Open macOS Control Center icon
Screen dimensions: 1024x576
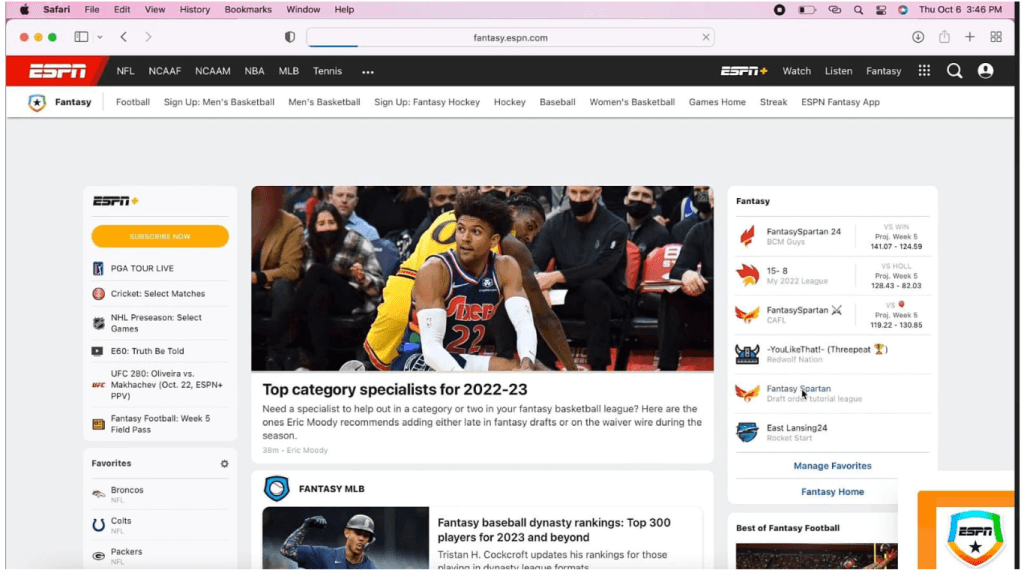[x=880, y=10]
